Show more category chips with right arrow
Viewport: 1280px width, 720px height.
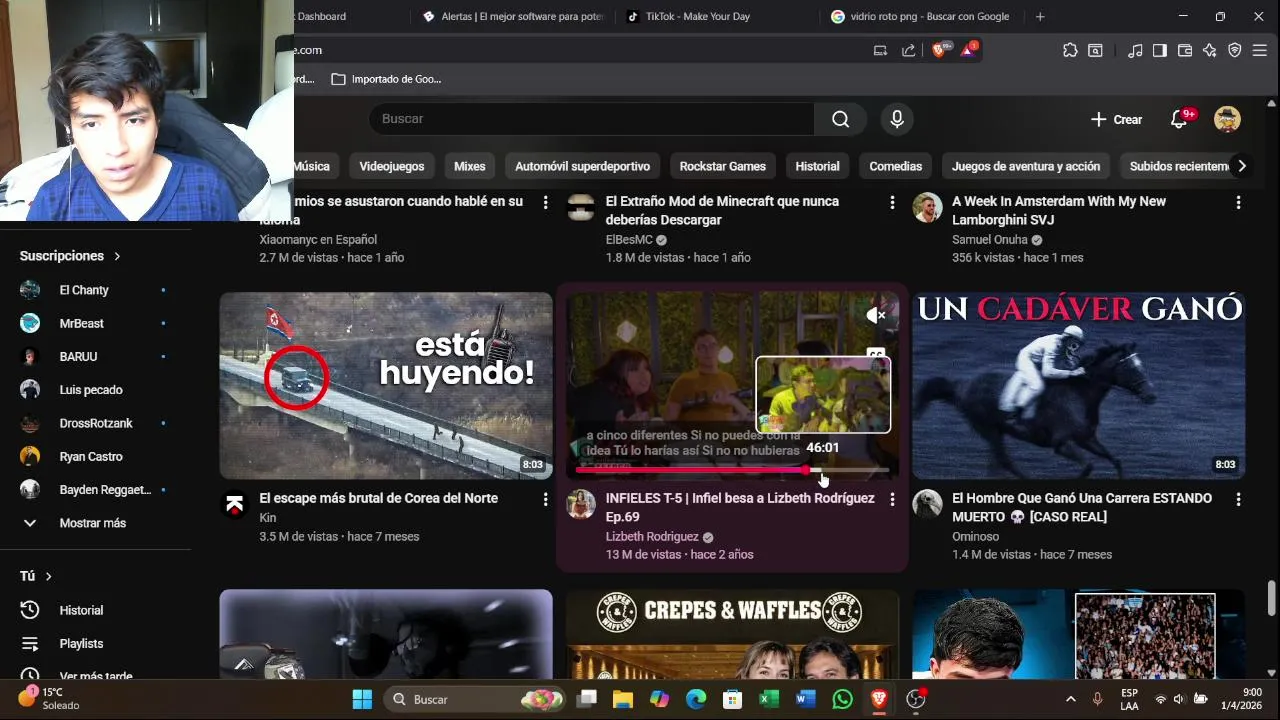1242,166
